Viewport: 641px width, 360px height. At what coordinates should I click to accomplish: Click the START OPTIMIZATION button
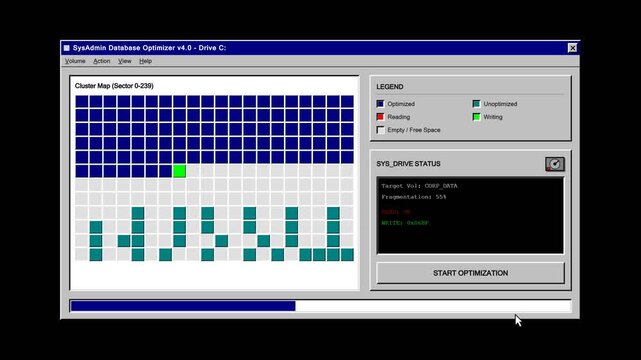pyautogui.click(x=471, y=273)
